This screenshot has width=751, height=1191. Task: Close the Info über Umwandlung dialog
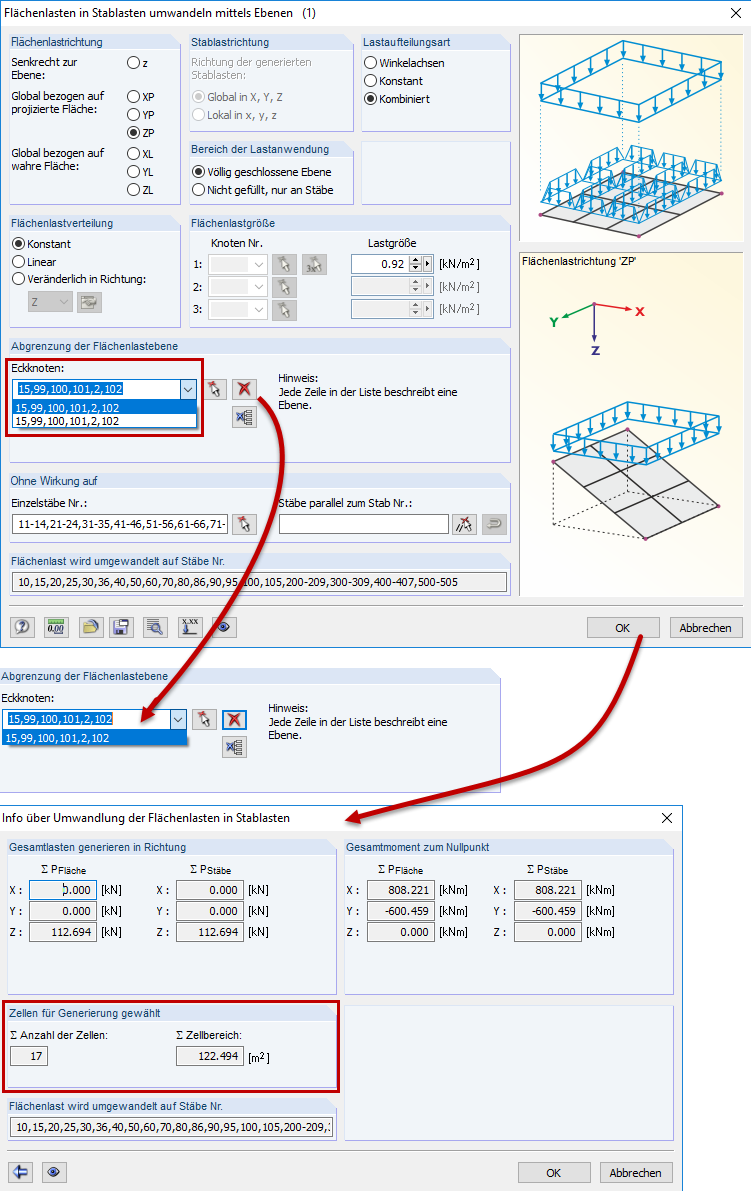coord(667,818)
